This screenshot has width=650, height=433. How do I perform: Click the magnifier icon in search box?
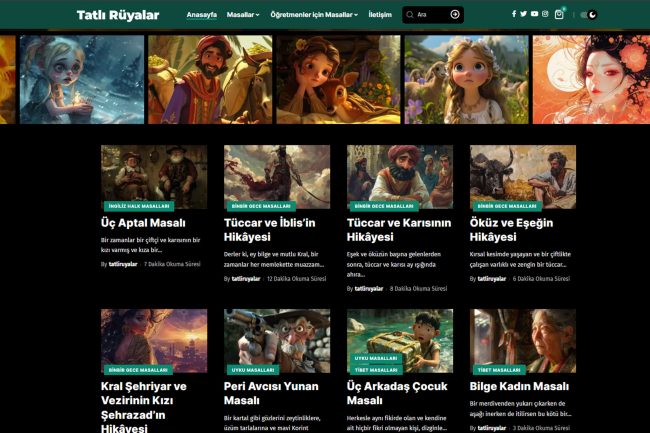tap(410, 15)
